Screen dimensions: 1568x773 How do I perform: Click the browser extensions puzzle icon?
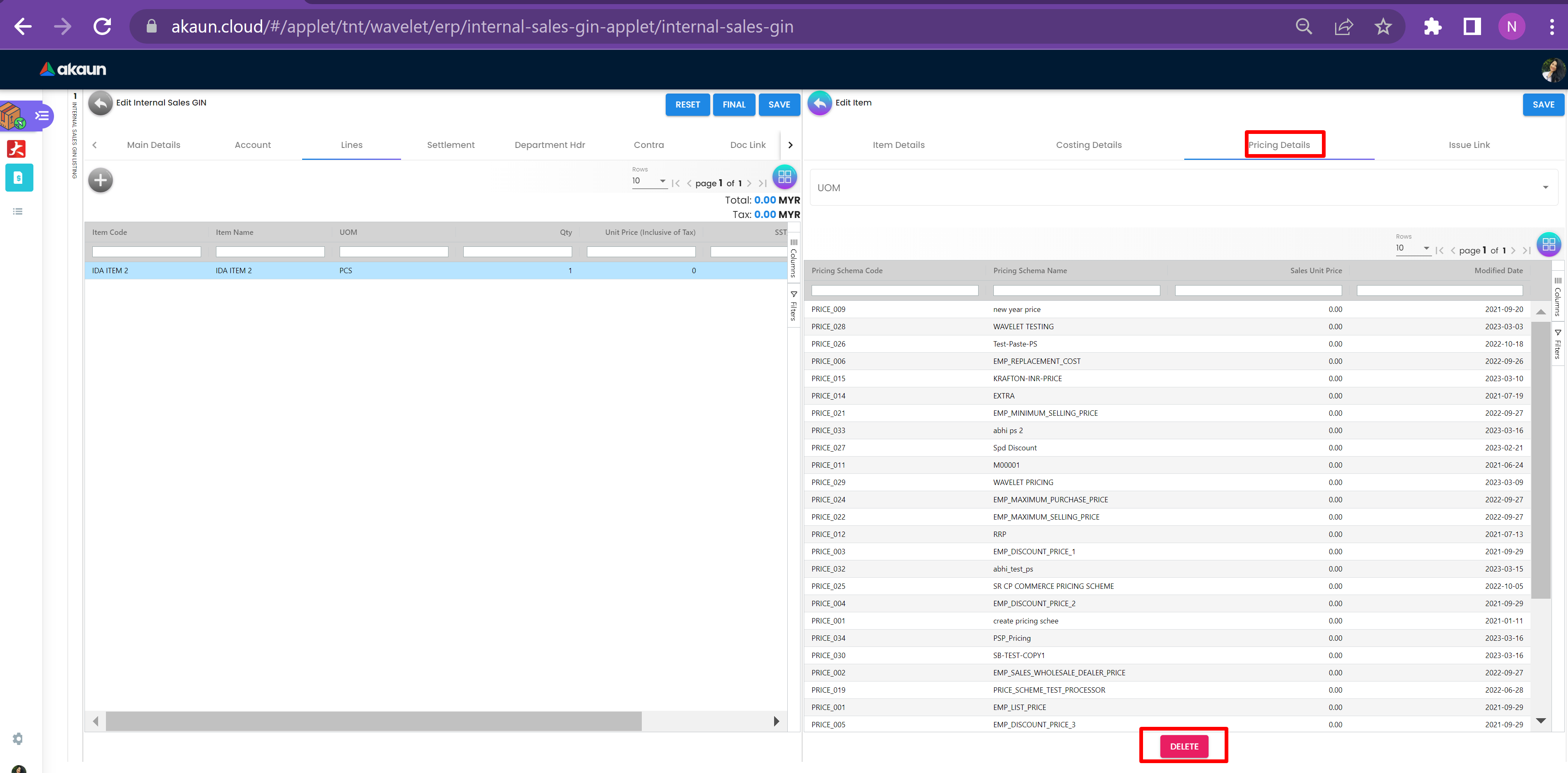1432,26
